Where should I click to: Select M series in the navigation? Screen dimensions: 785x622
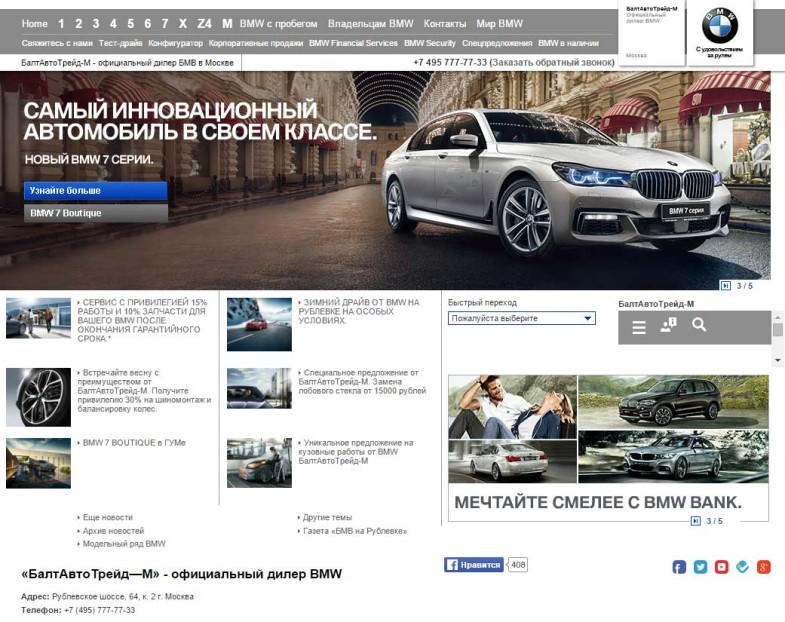227,24
